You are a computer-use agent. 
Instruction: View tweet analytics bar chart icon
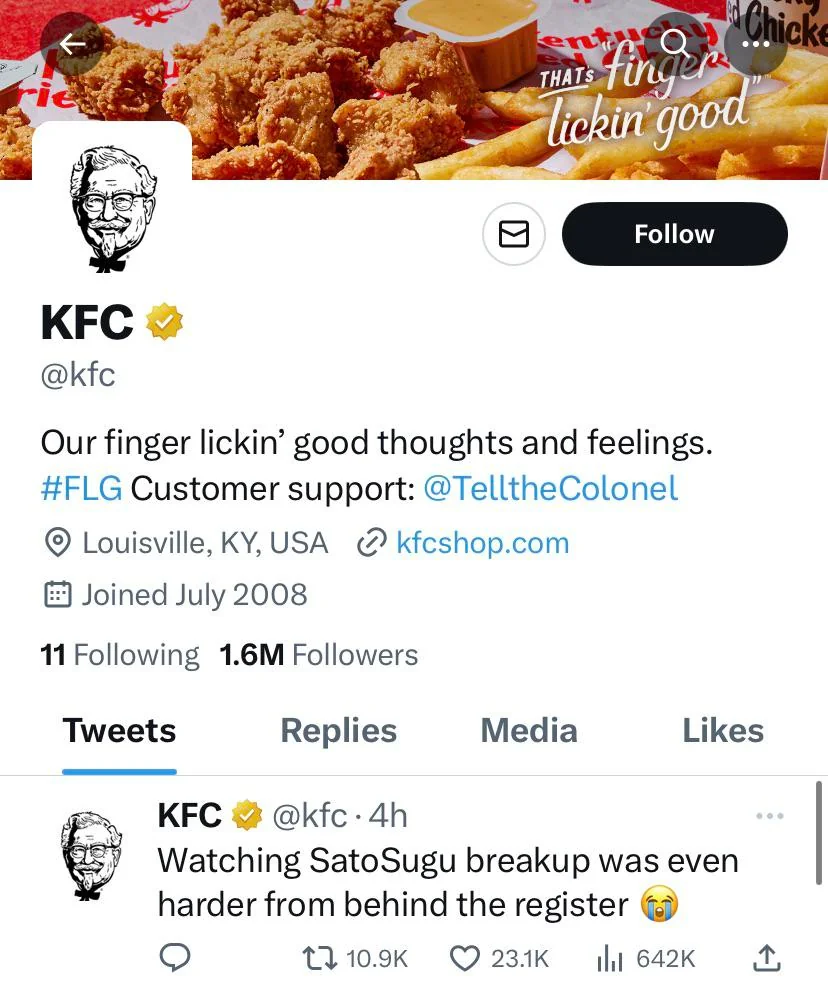(x=610, y=958)
